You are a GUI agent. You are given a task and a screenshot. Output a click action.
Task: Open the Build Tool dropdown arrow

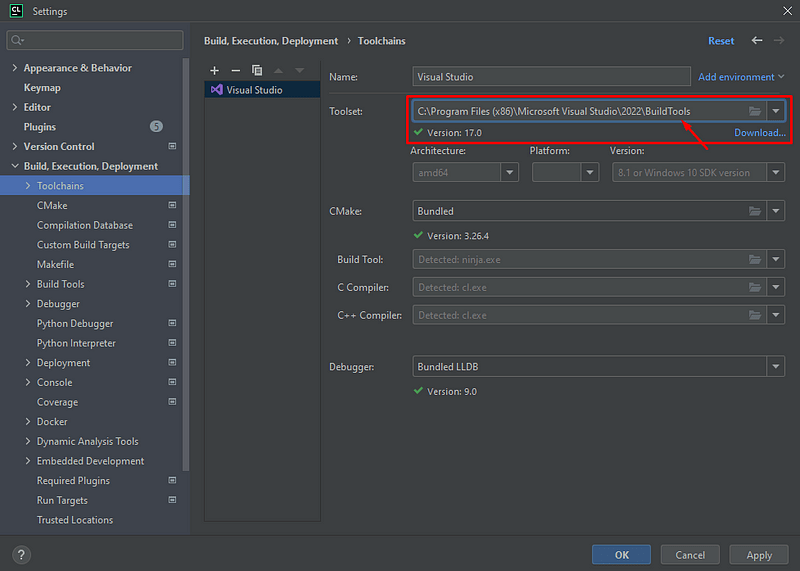776,259
